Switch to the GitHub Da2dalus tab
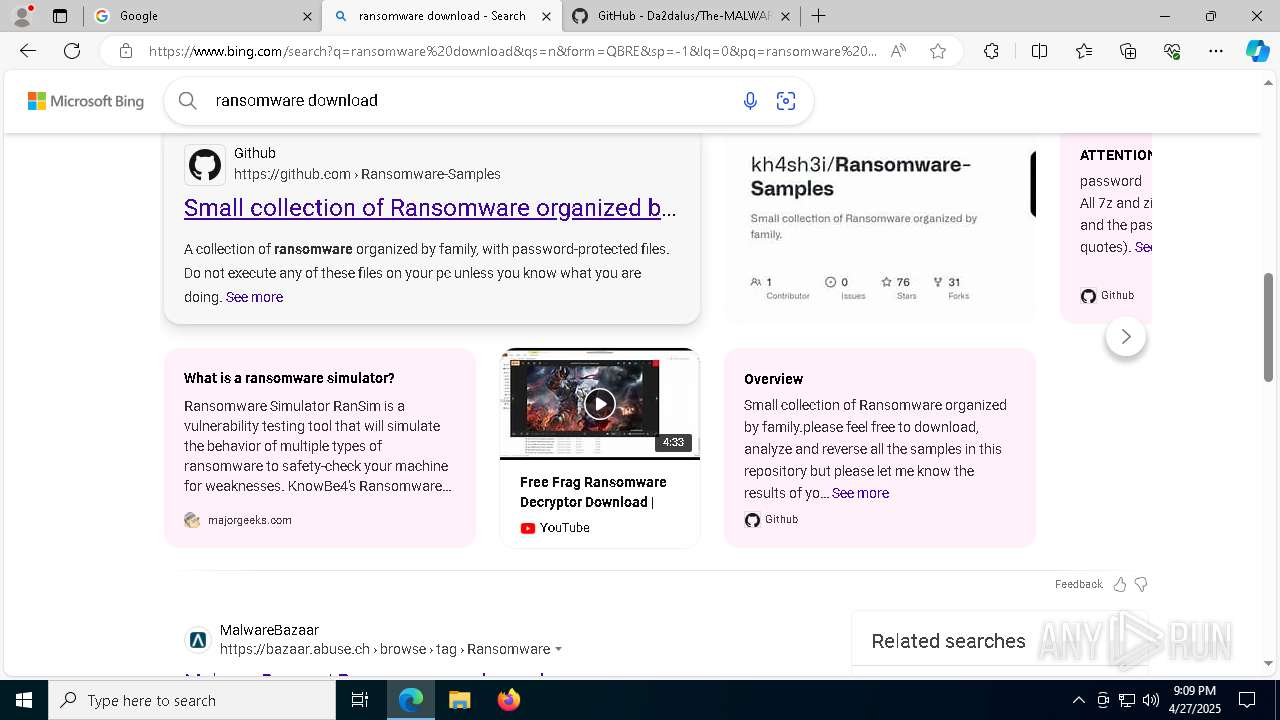Viewport: 1280px width, 720px height. 680,16
